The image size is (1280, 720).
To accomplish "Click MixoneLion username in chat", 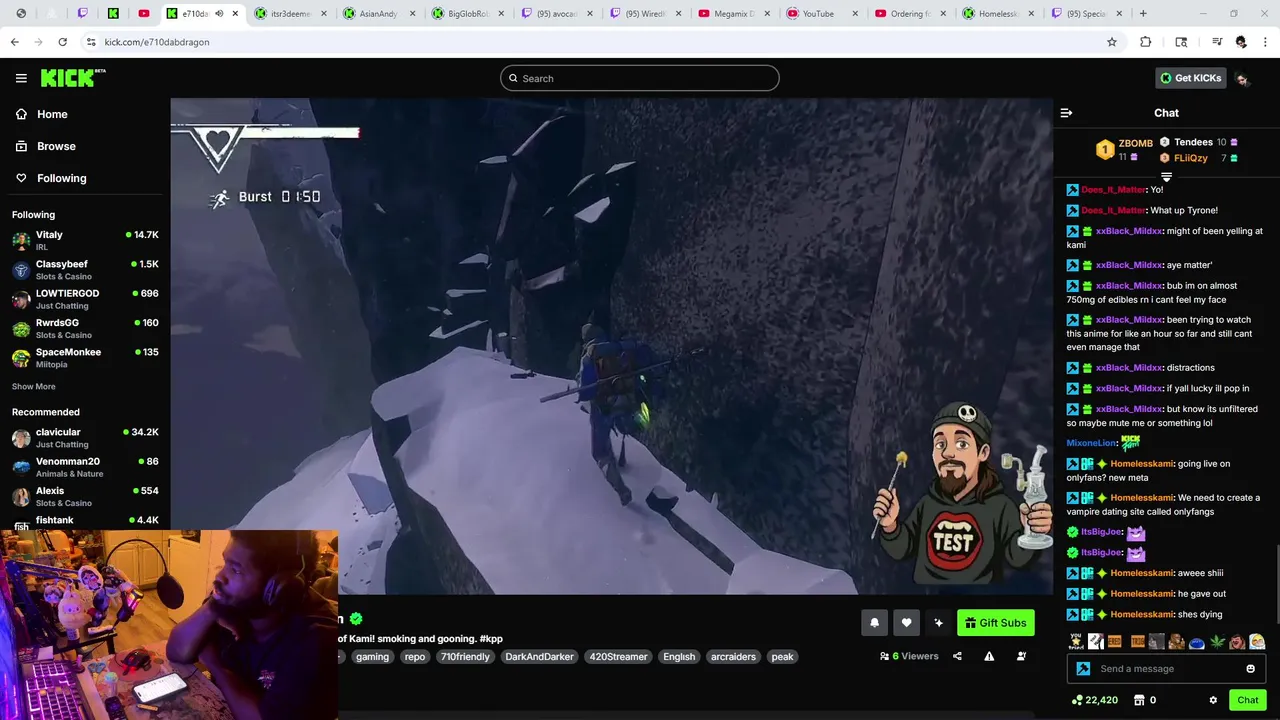I will 1091,443.
